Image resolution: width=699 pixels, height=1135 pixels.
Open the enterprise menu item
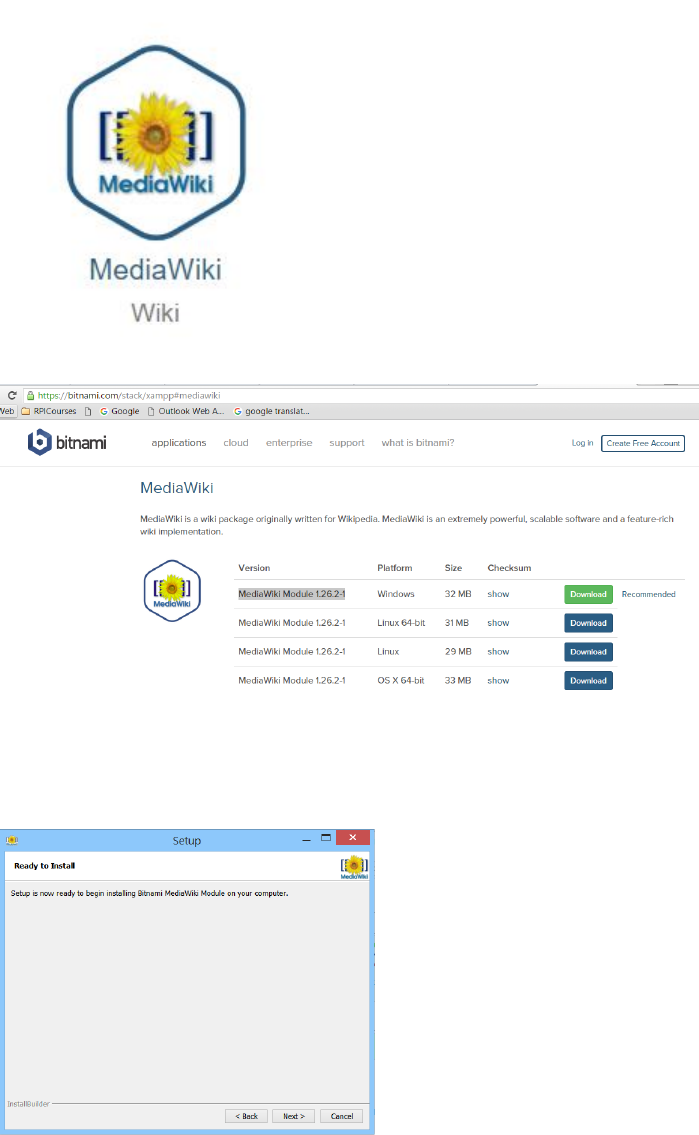289,443
